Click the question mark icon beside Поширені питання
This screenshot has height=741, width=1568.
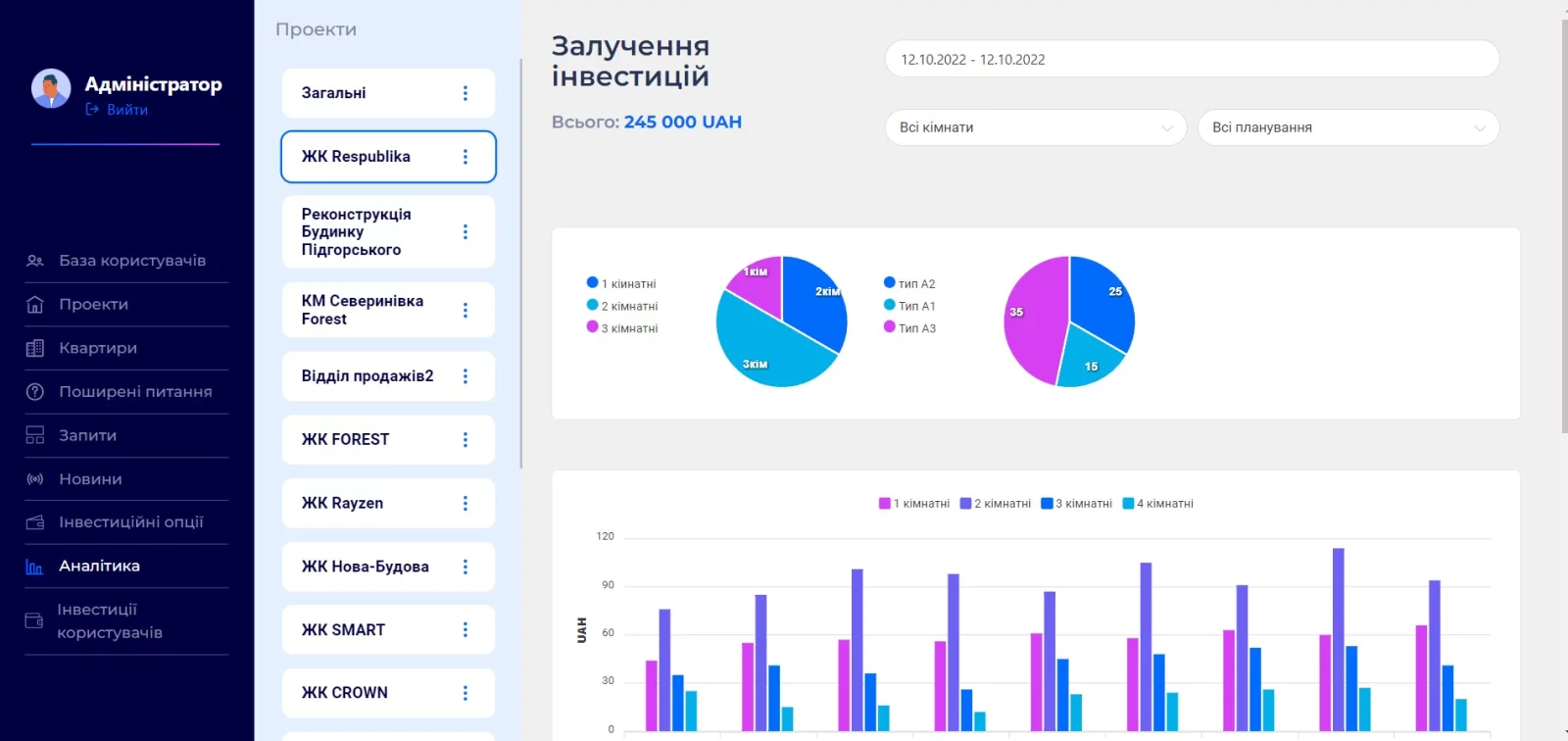[x=35, y=392]
